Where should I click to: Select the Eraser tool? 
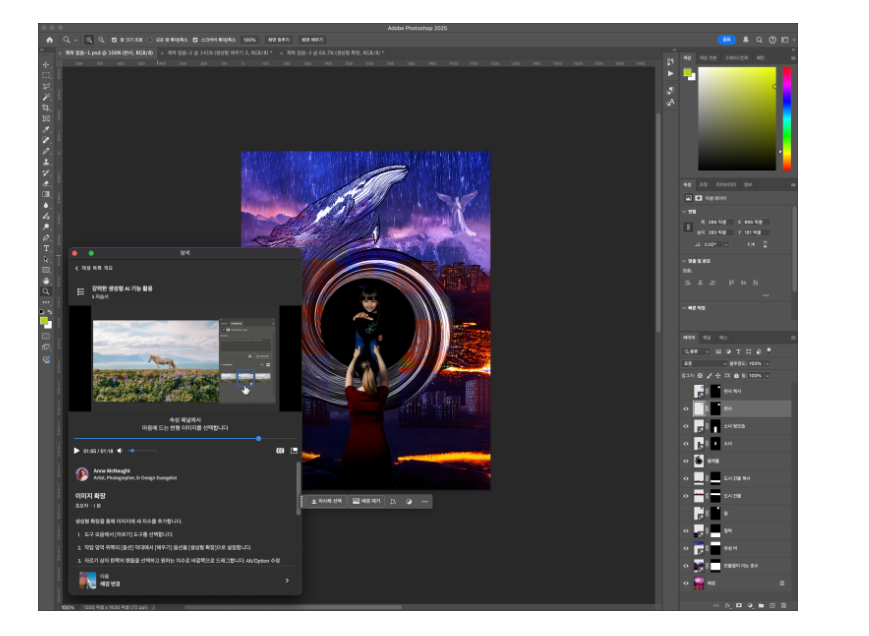coord(46,183)
